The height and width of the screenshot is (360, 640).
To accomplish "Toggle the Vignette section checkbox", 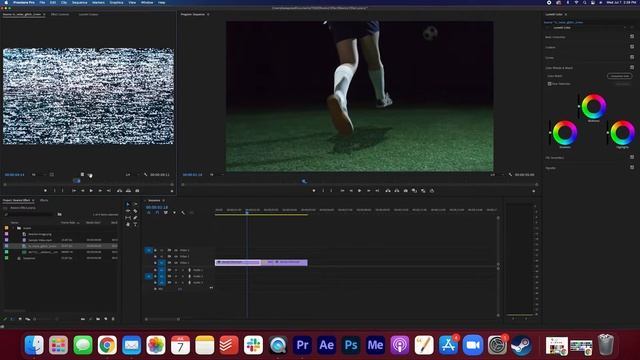I will pos(632,167).
